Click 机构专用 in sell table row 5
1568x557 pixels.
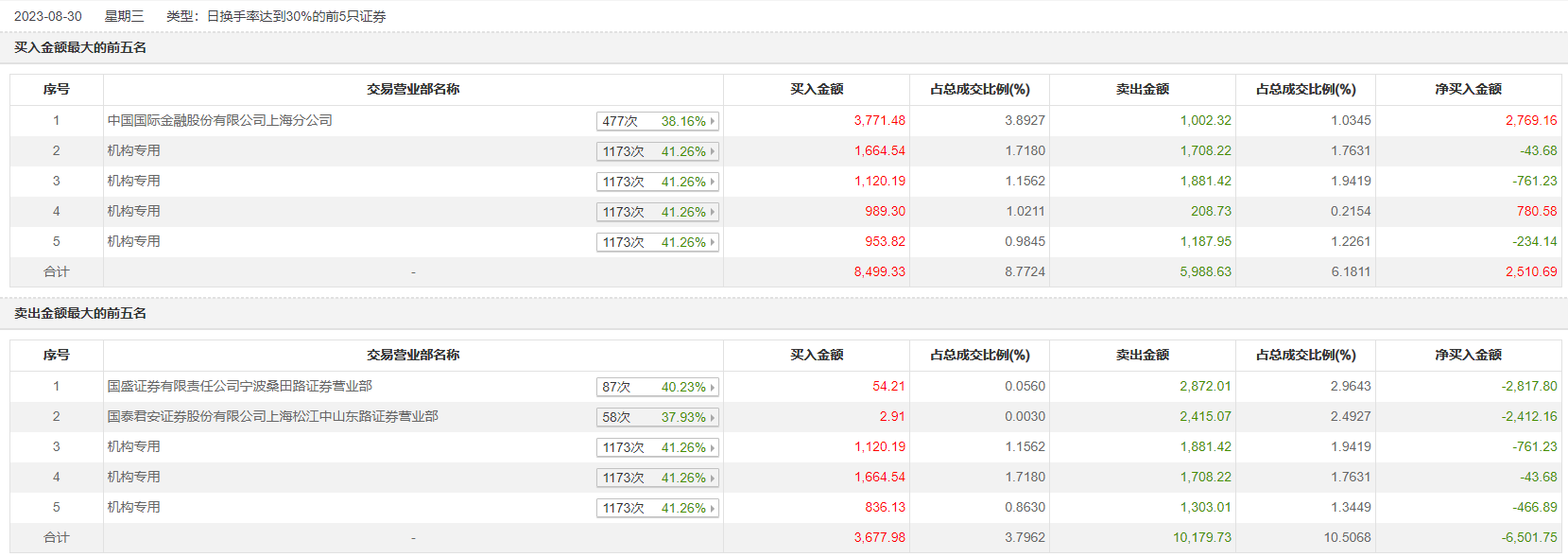(133, 507)
